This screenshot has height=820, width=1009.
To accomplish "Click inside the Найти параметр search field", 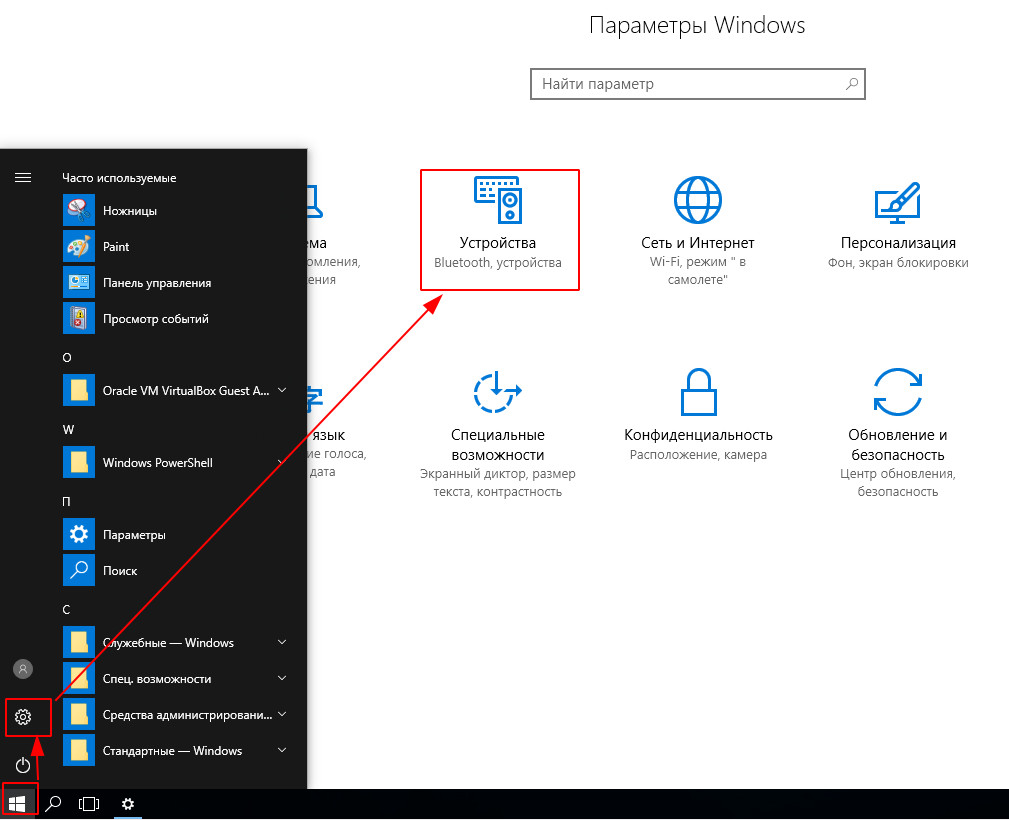I will (x=698, y=84).
